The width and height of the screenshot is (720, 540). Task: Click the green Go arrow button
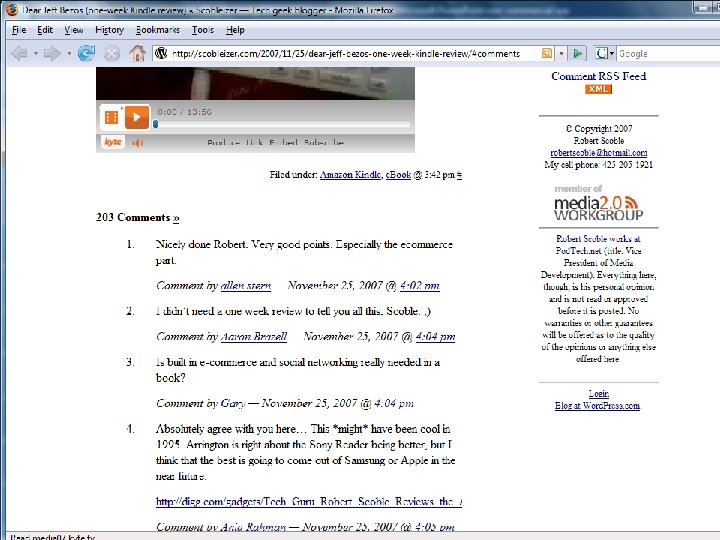click(x=578, y=53)
